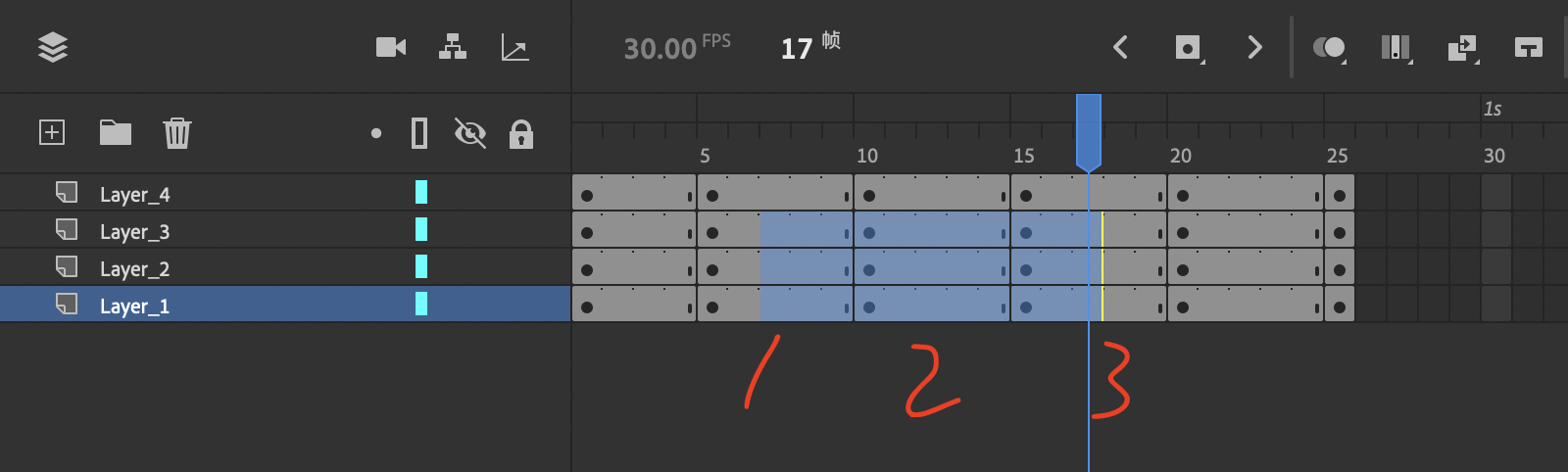Open the insert keyframe dropdown

coord(1189,48)
